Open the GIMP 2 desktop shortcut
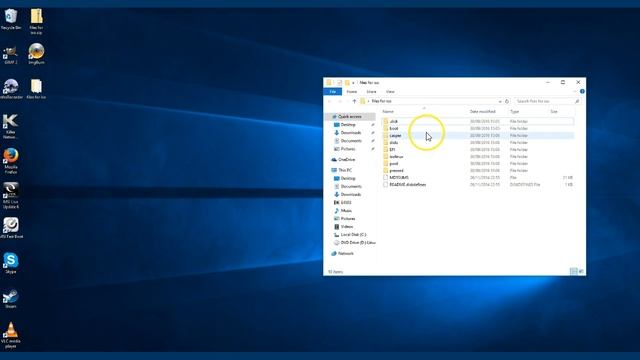Viewport: 640px width, 360px height. click(x=11, y=56)
